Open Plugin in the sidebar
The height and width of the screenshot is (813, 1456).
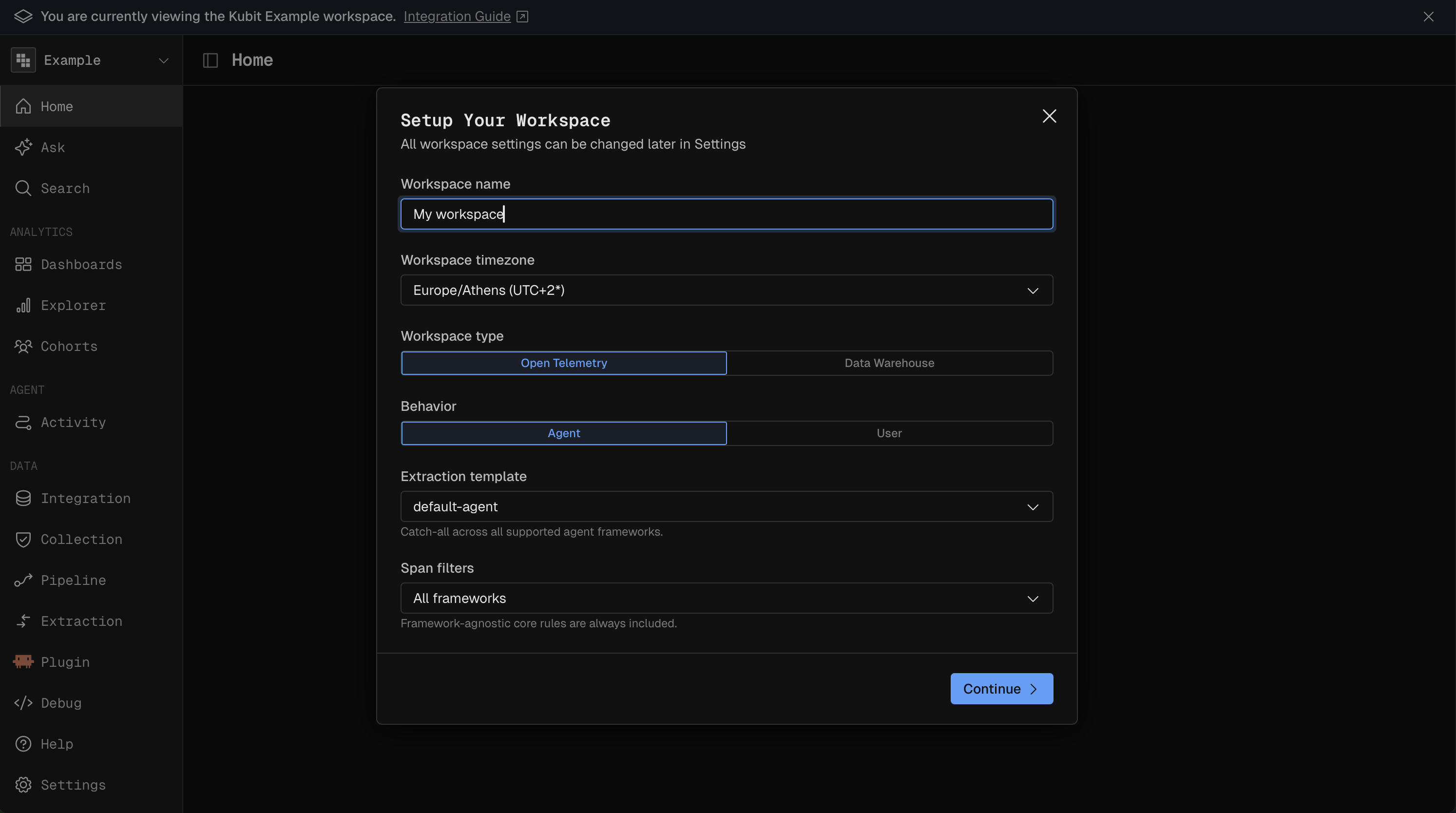[91, 661]
